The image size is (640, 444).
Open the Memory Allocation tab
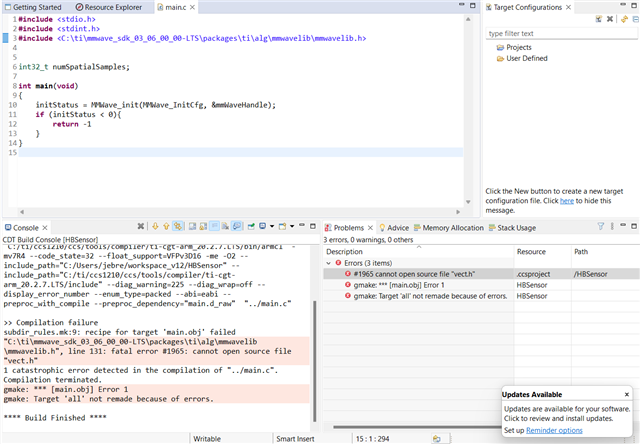click(449, 228)
